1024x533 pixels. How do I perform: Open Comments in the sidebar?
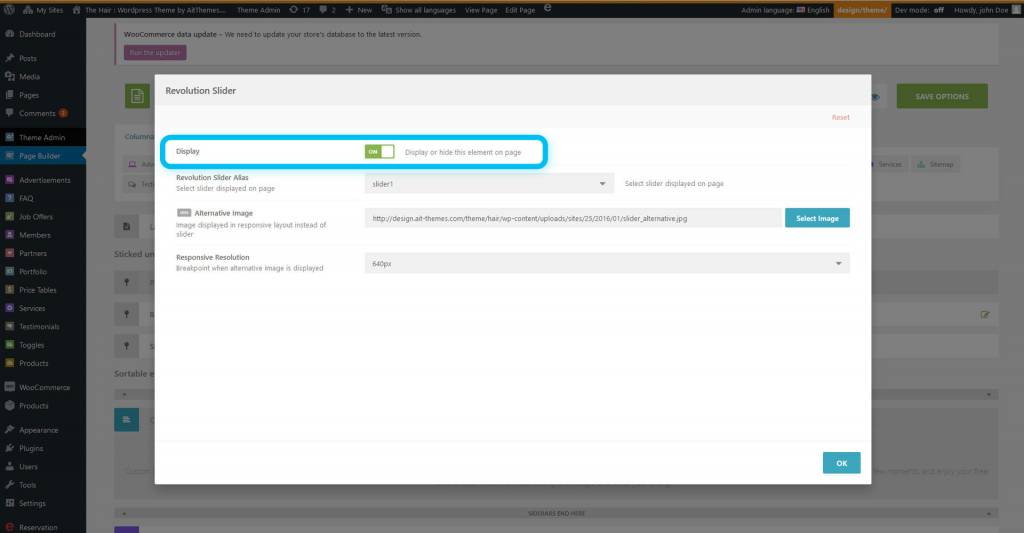[37, 113]
